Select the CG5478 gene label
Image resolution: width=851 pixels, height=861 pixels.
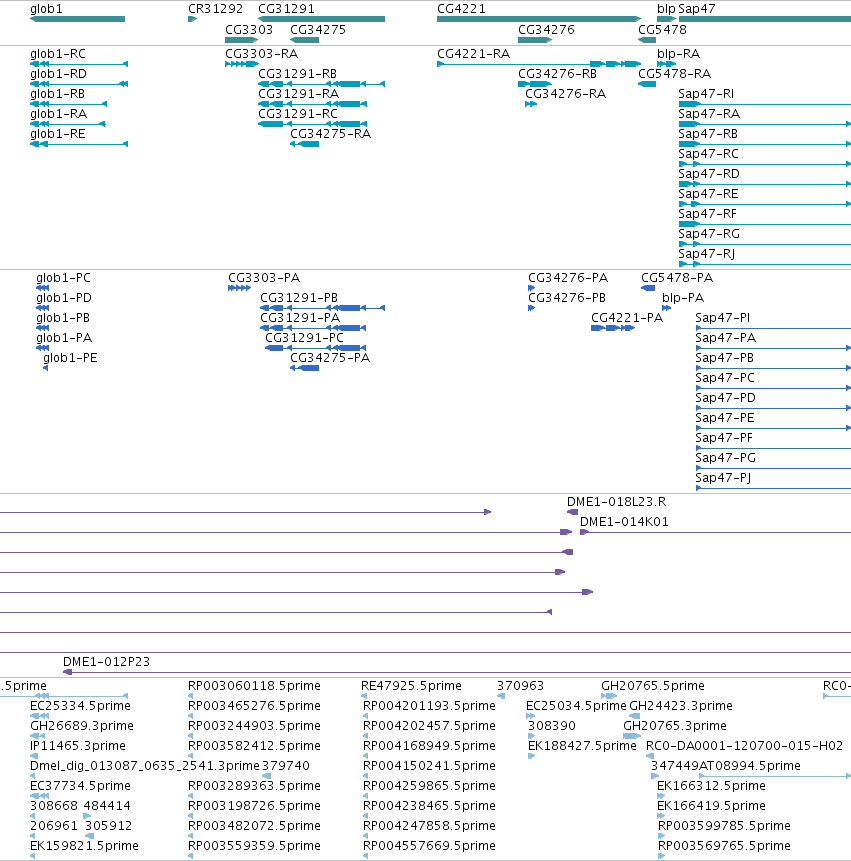tap(662, 30)
